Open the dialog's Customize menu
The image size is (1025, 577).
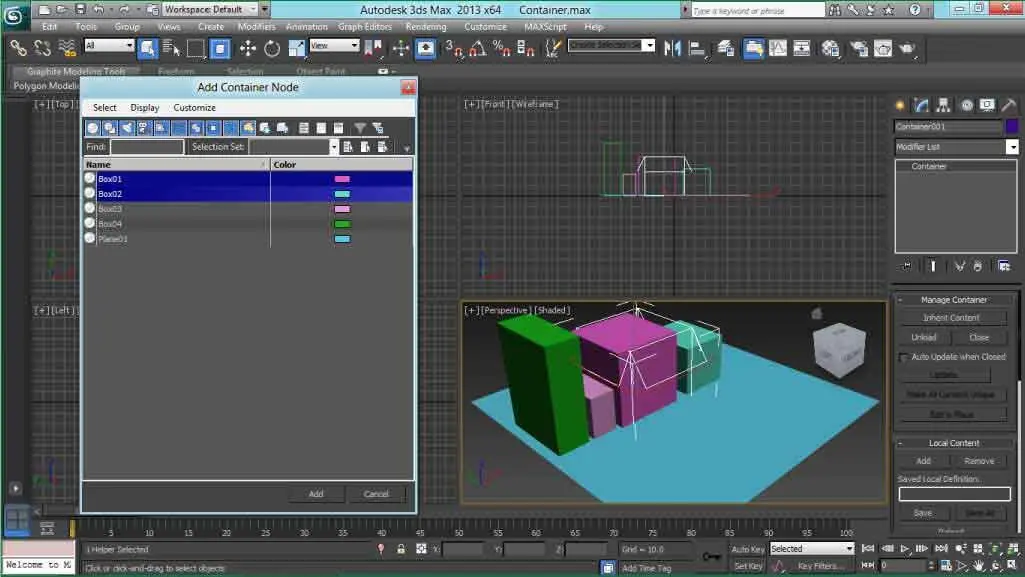tap(194, 108)
